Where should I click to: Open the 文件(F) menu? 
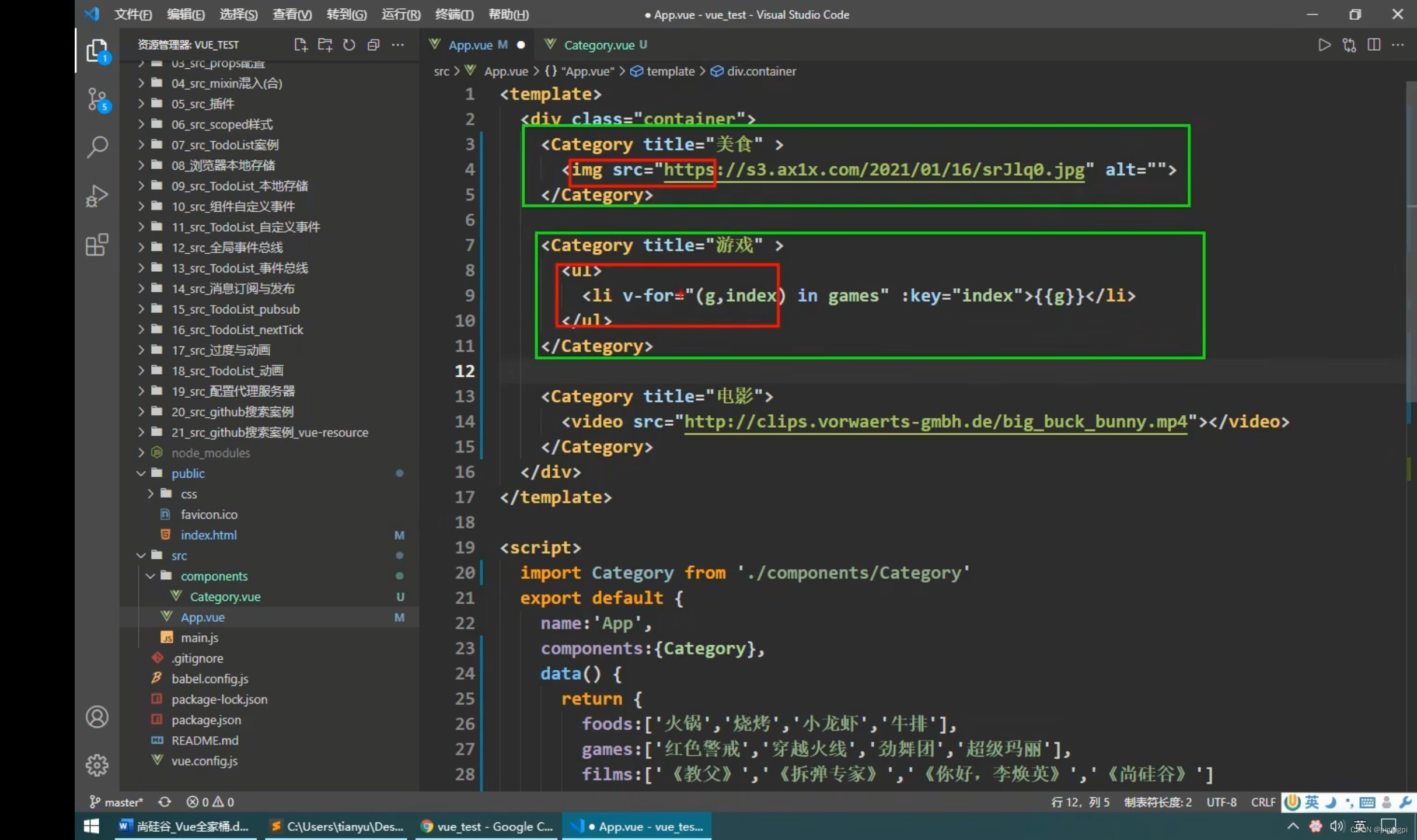(132, 14)
